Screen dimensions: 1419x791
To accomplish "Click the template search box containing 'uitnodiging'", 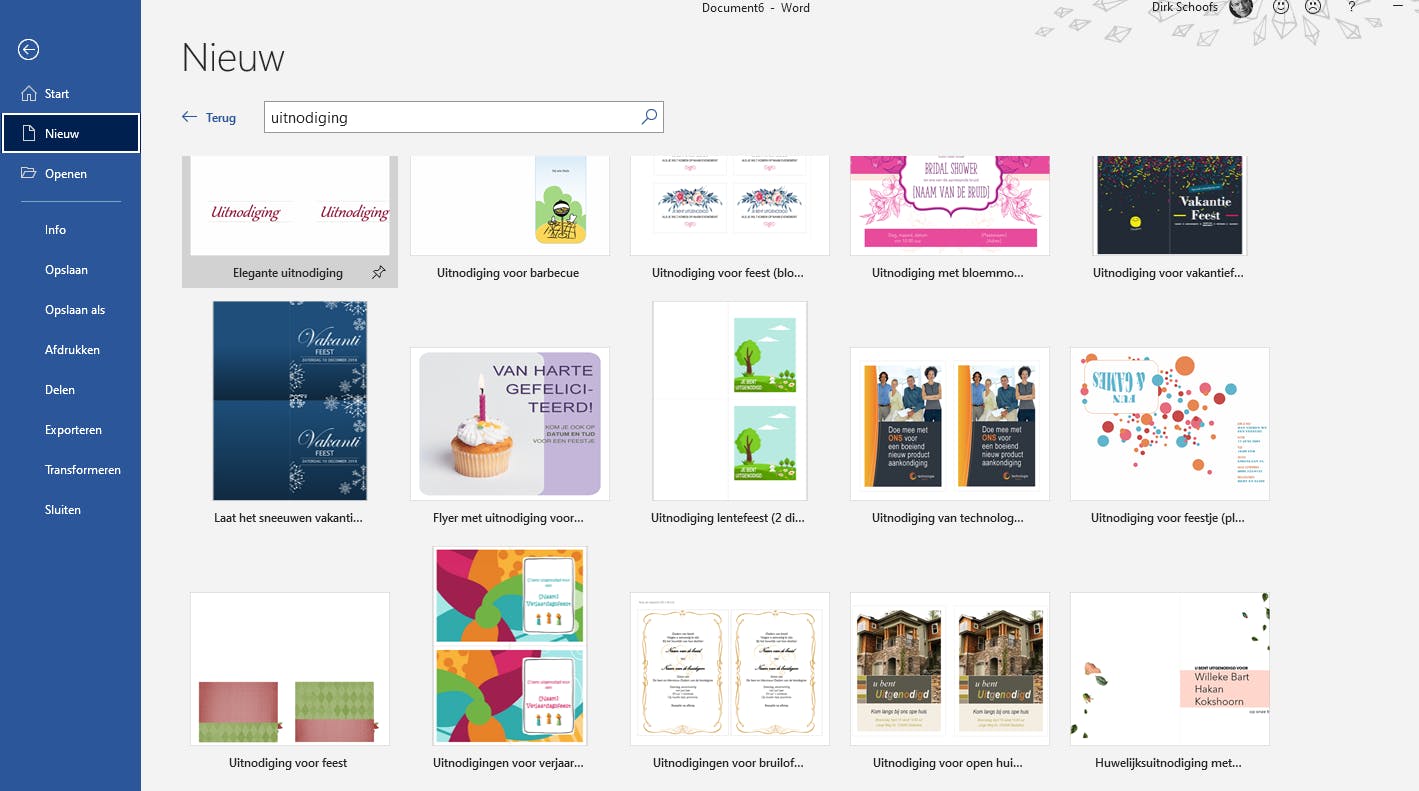I will 452,117.
